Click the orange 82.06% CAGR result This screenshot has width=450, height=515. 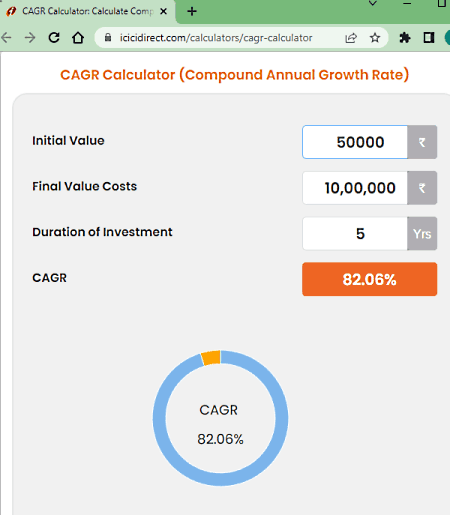pos(370,279)
